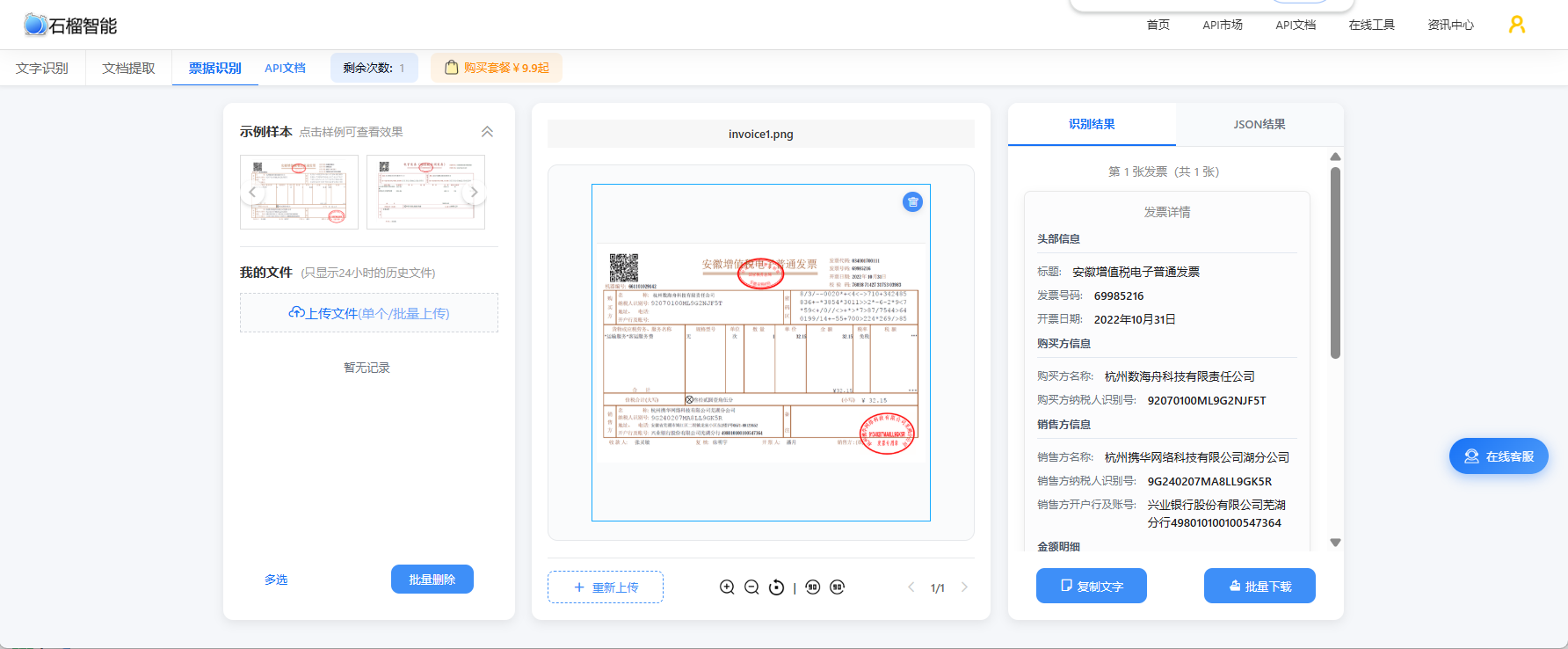Switch to the JSON结果 tab

coord(1259,124)
